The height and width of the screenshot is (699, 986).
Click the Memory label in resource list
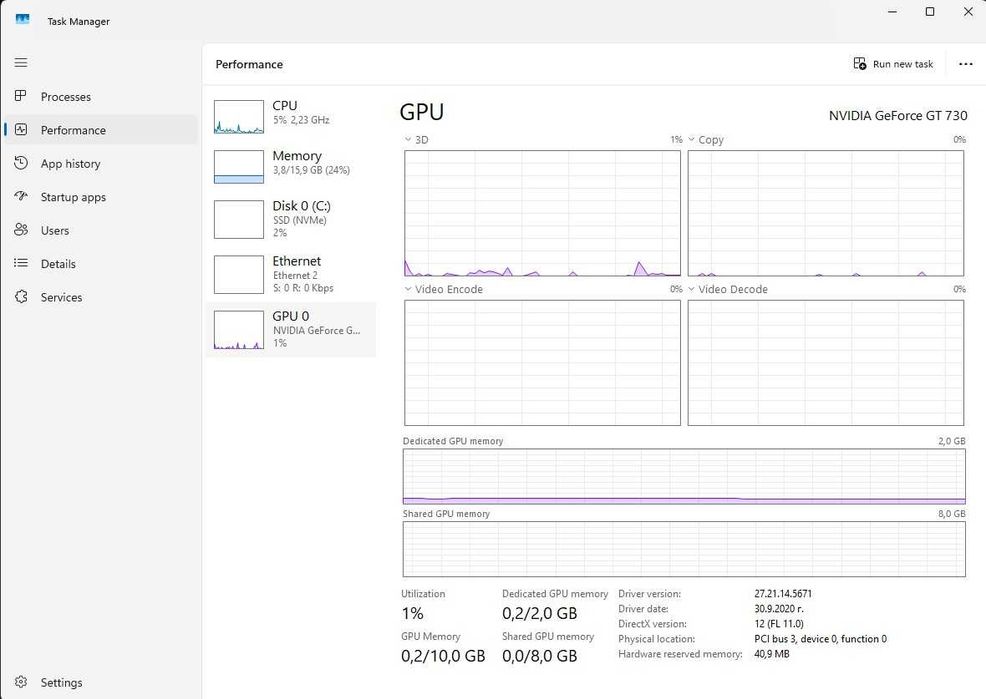point(297,155)
